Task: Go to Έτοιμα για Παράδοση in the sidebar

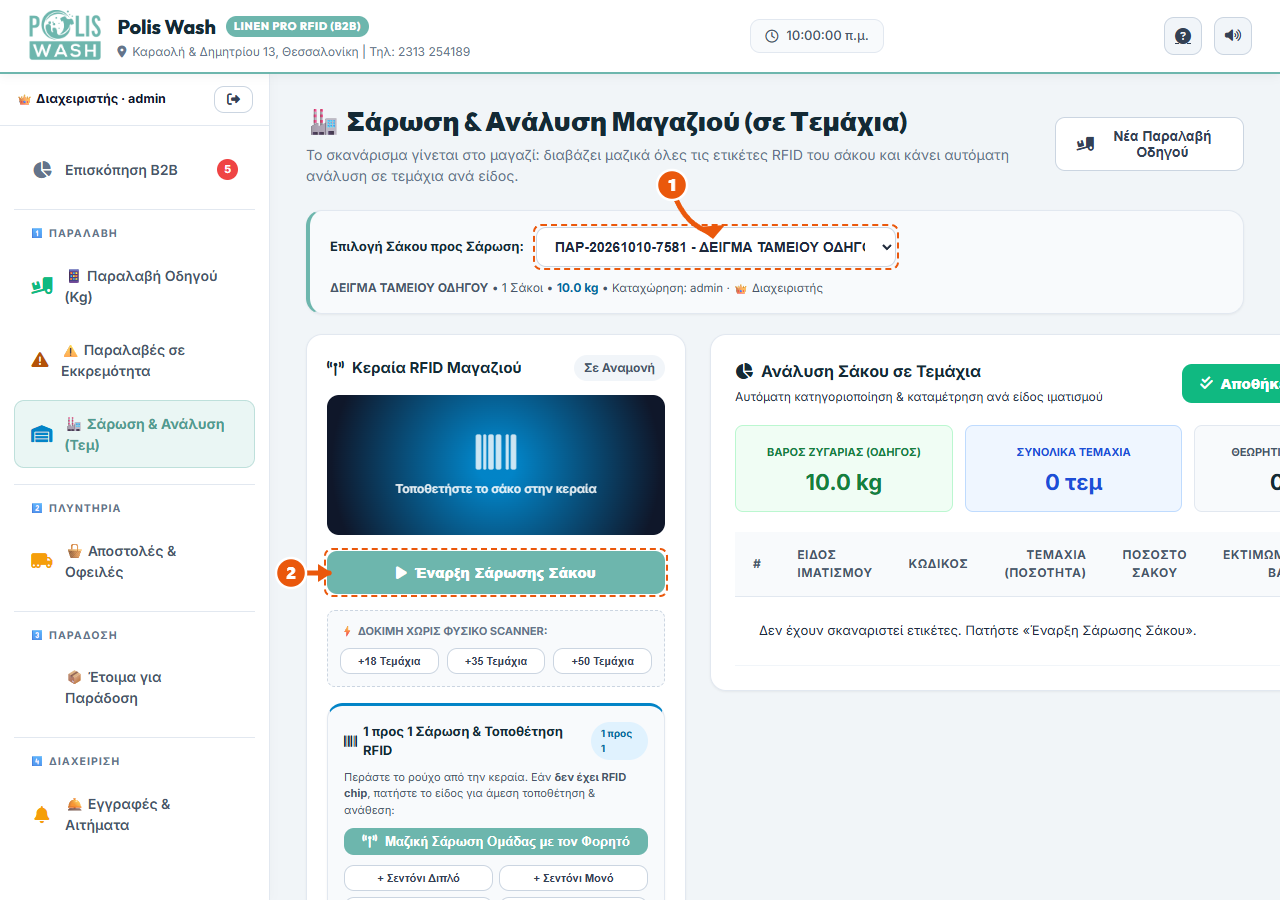Action: [134, 688]
